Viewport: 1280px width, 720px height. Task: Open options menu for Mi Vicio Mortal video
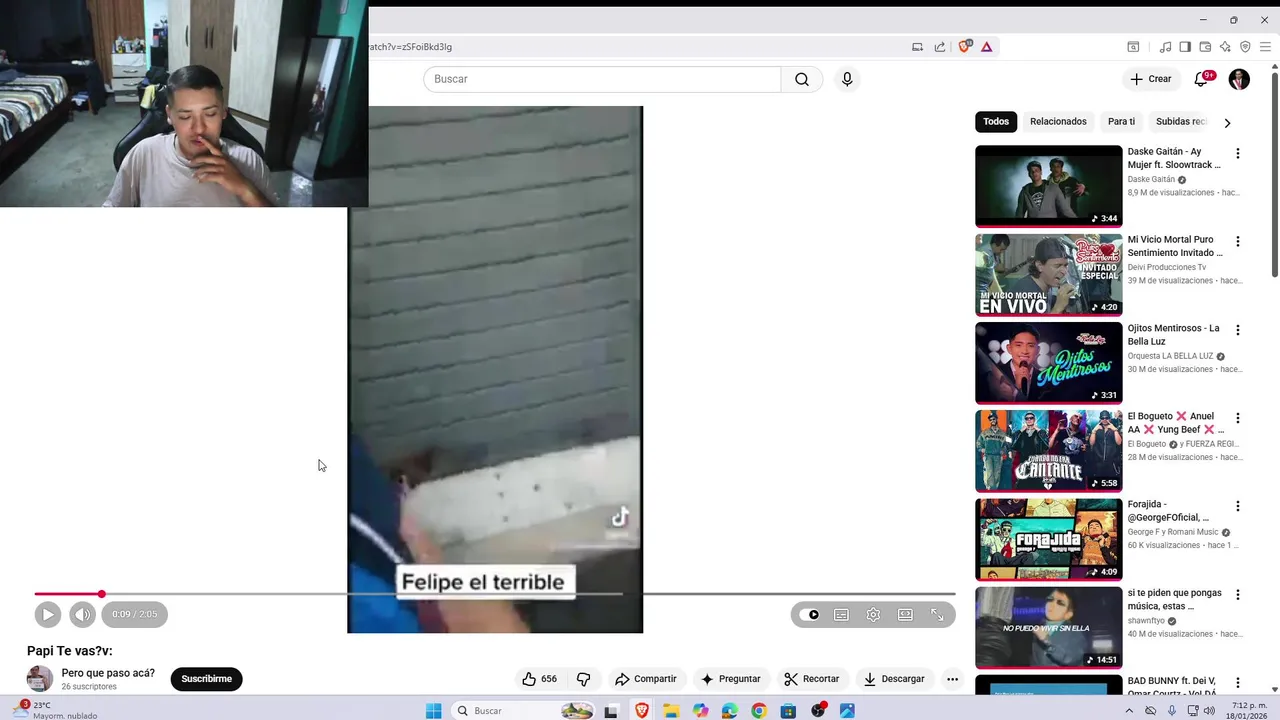click(1238, 242)
